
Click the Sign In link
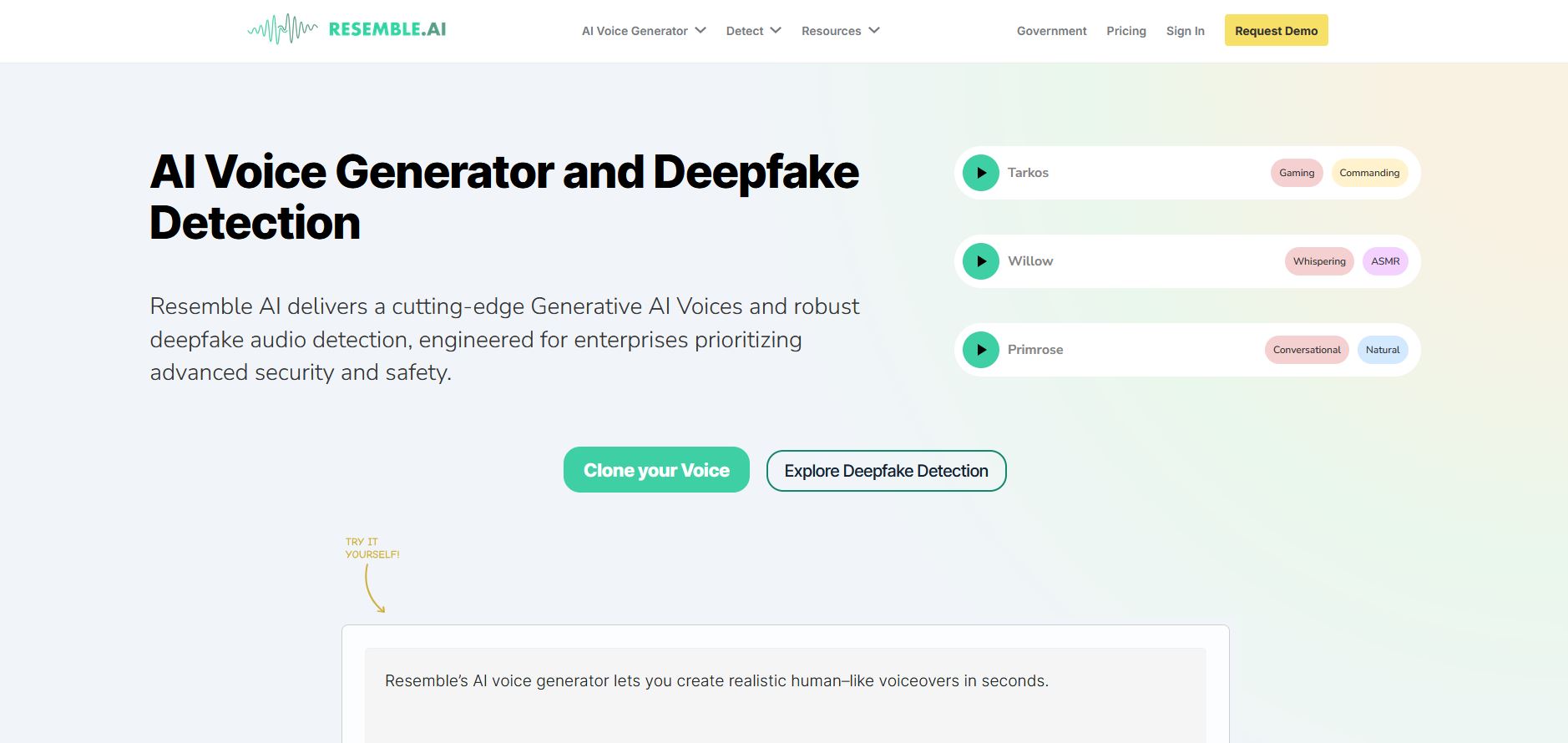coord(1185,31)
